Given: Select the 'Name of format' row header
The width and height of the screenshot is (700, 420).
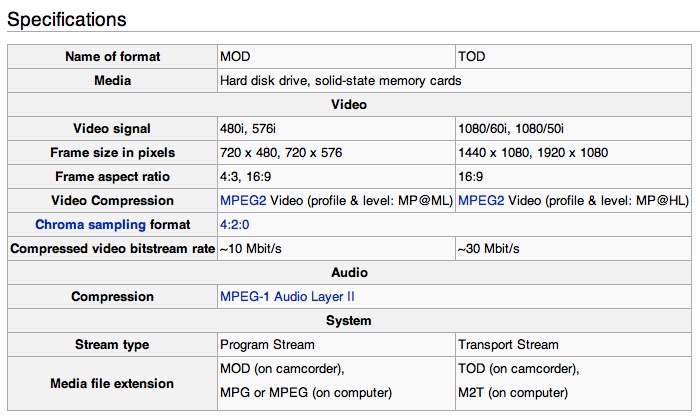Looking at the screenshot, I should [x=112, y=57].
